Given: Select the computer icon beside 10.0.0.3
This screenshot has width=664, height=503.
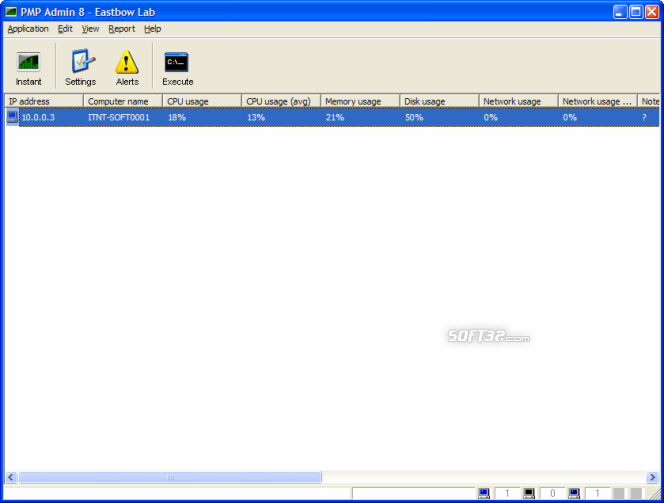Looking at the screenshot, I should pos(12,117).
